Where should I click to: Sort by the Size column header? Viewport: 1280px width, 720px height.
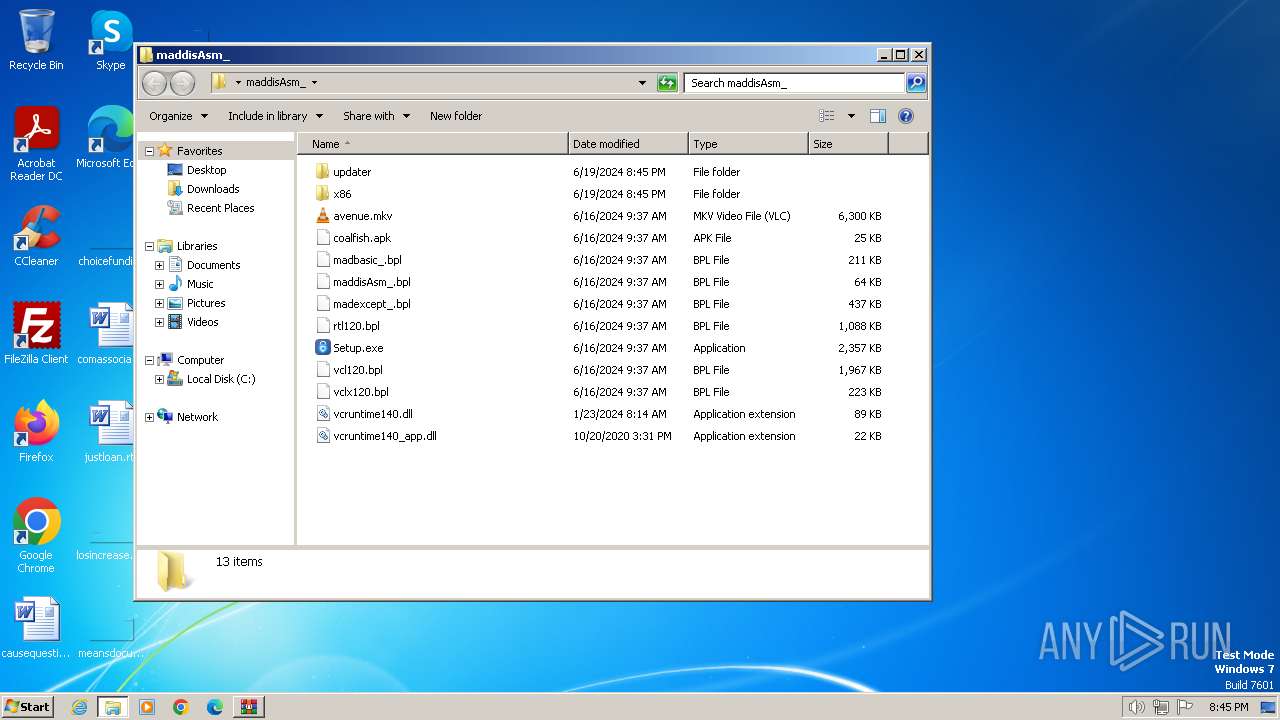click(x=848, y=144)
